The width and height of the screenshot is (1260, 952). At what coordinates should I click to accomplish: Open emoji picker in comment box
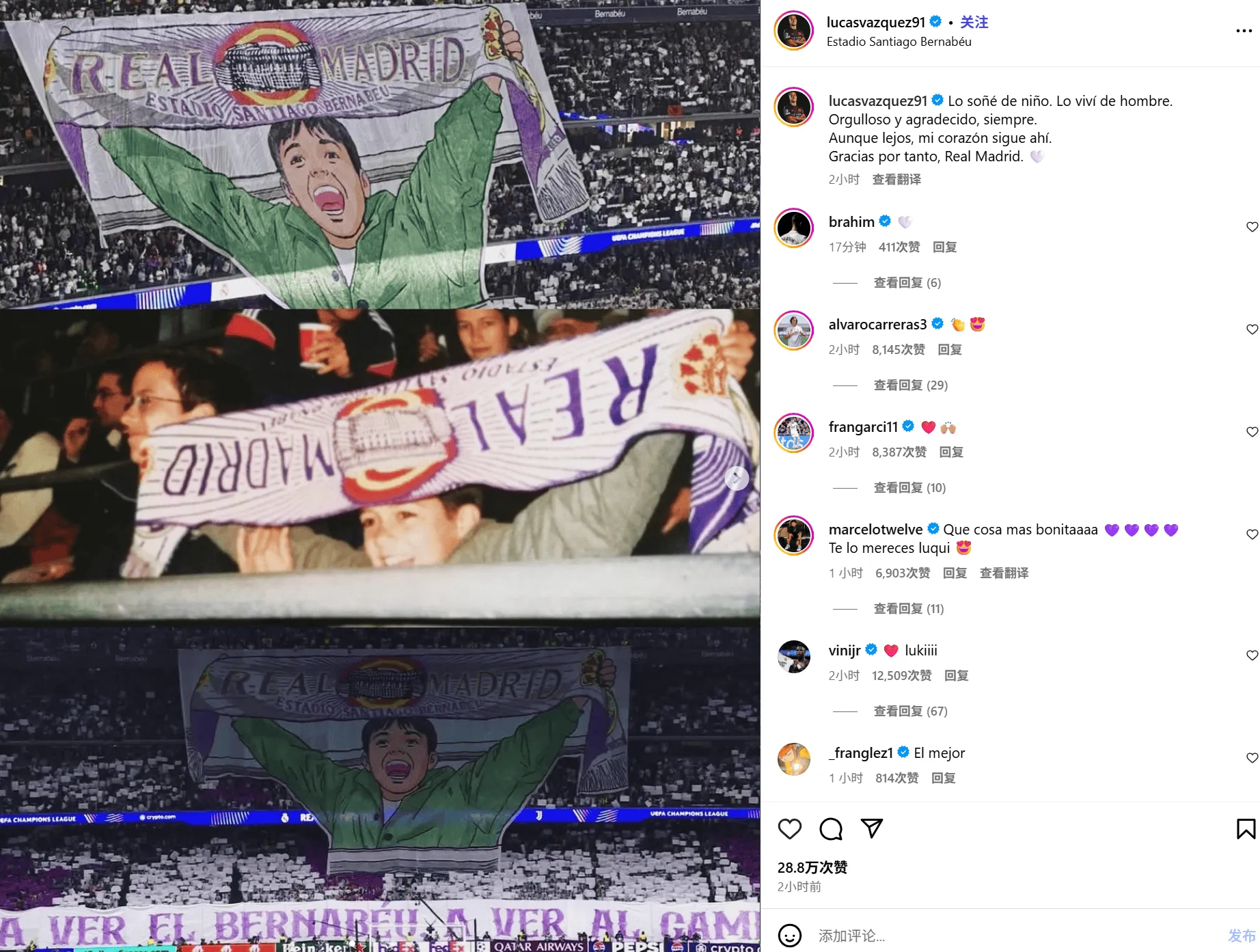[x=790, y=935]
